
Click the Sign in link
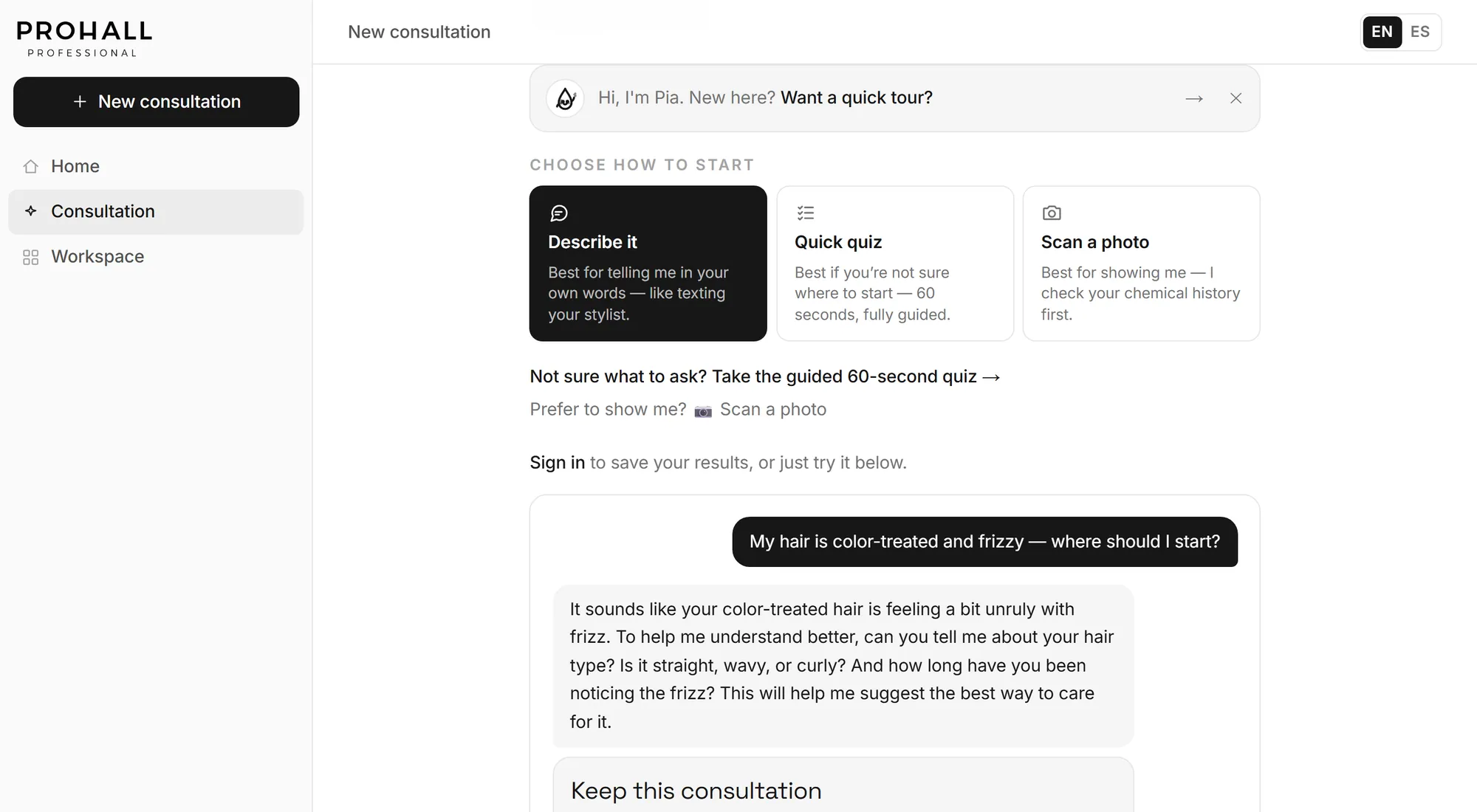558,463
